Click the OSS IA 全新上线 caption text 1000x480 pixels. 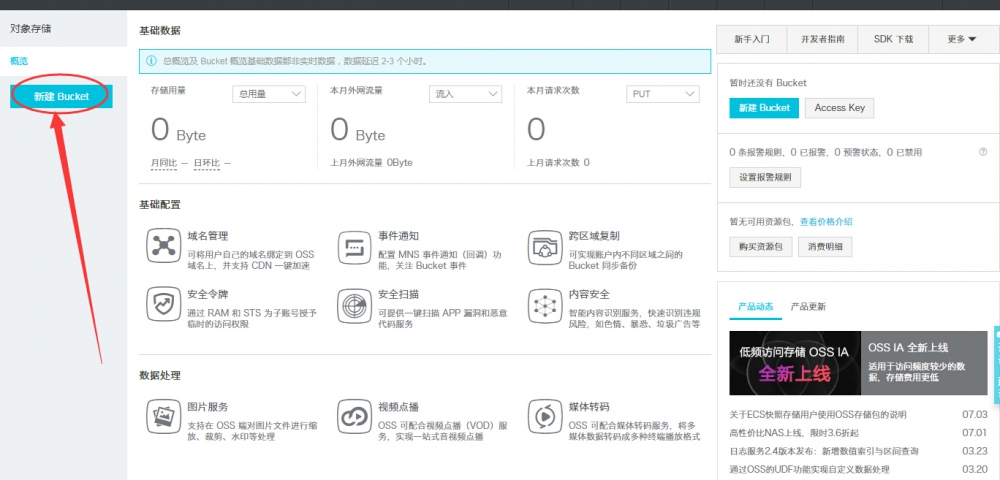(908, 348)
